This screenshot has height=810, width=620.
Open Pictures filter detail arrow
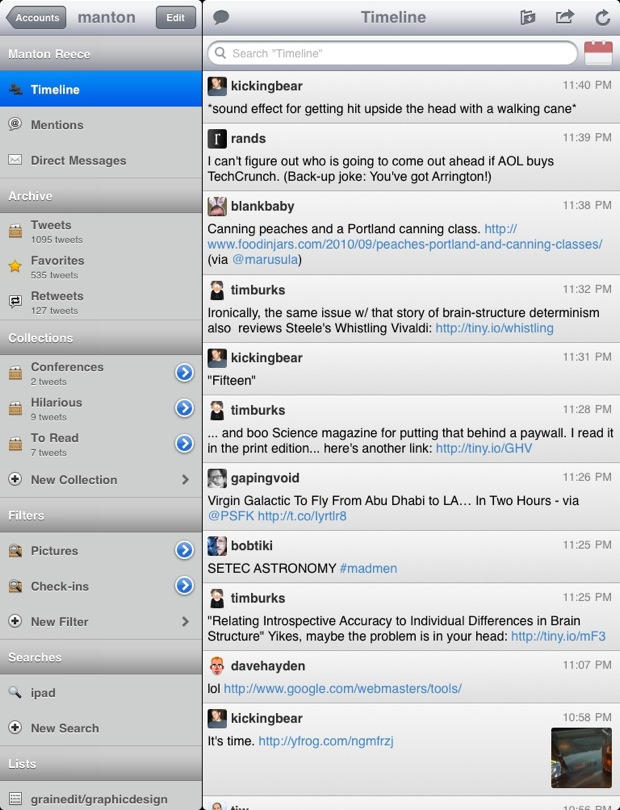[184, 550]
